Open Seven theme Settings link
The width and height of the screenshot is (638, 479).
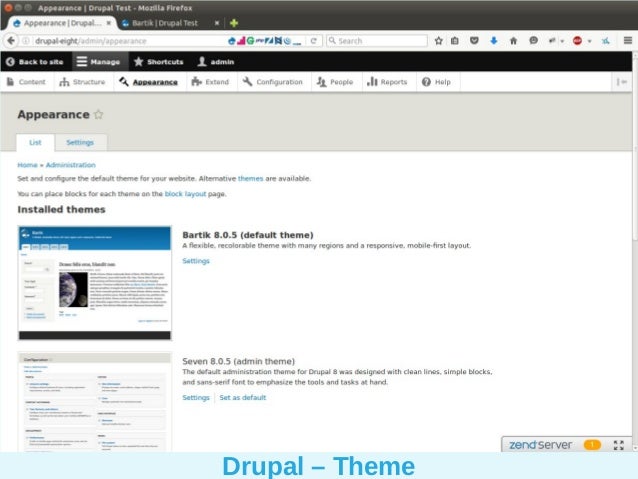[196, 398]
